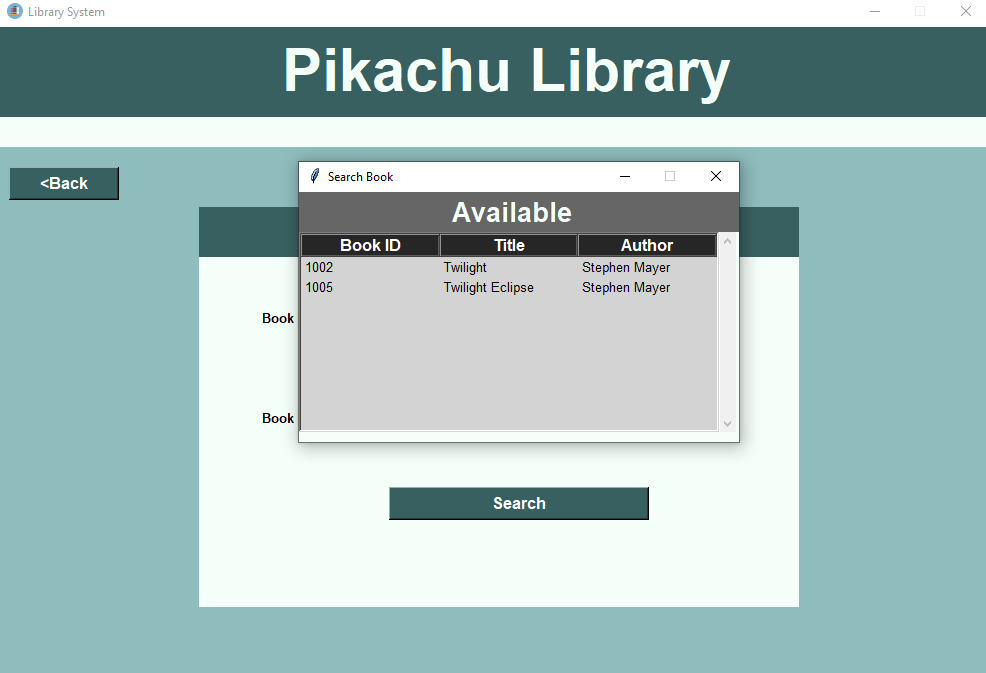Viewport: 986px width, 673px height.
Task: Click the Author column header
Action: coord(646,244)
